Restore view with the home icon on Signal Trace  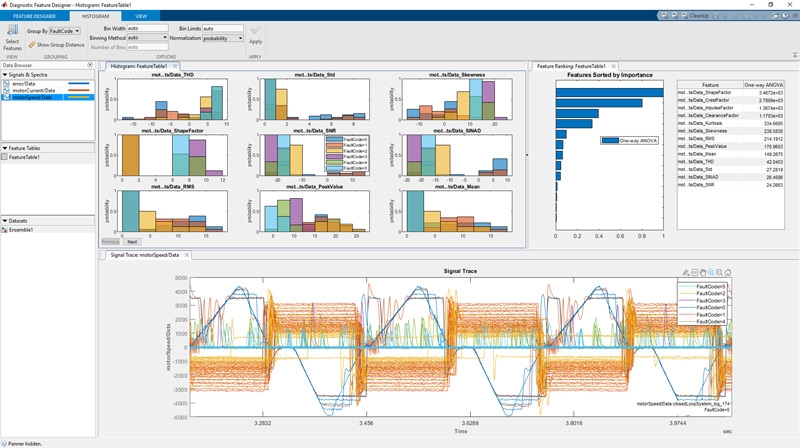(x=728, y=273)
